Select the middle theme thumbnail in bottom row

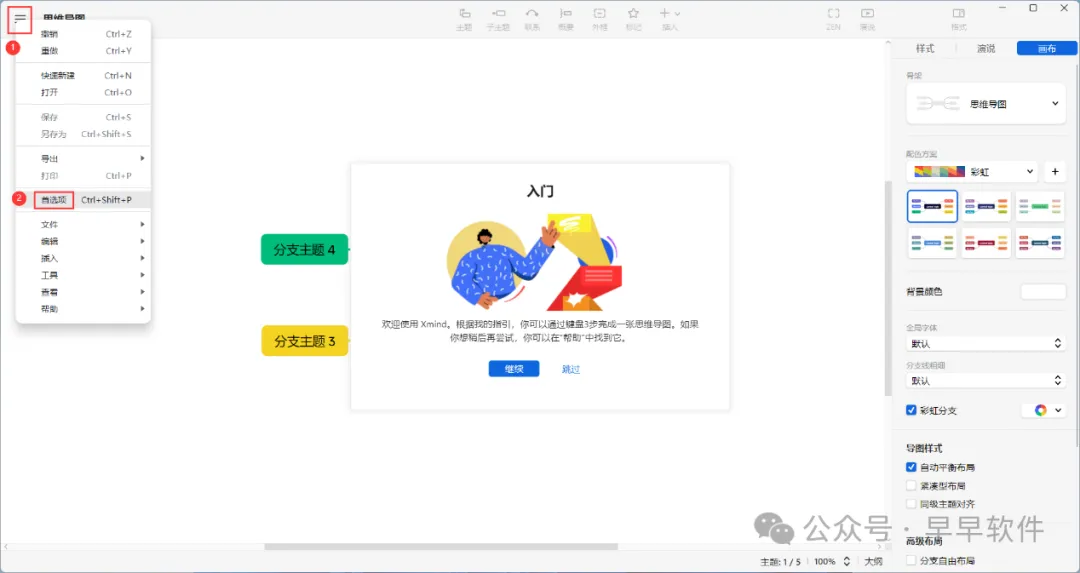coord(986,243)
